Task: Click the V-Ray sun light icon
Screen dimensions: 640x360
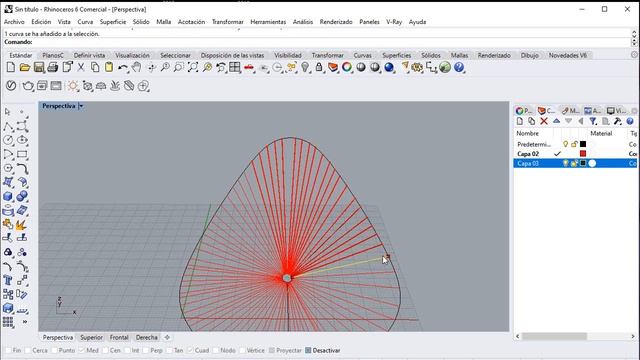Action: click(x=73, y=86)
